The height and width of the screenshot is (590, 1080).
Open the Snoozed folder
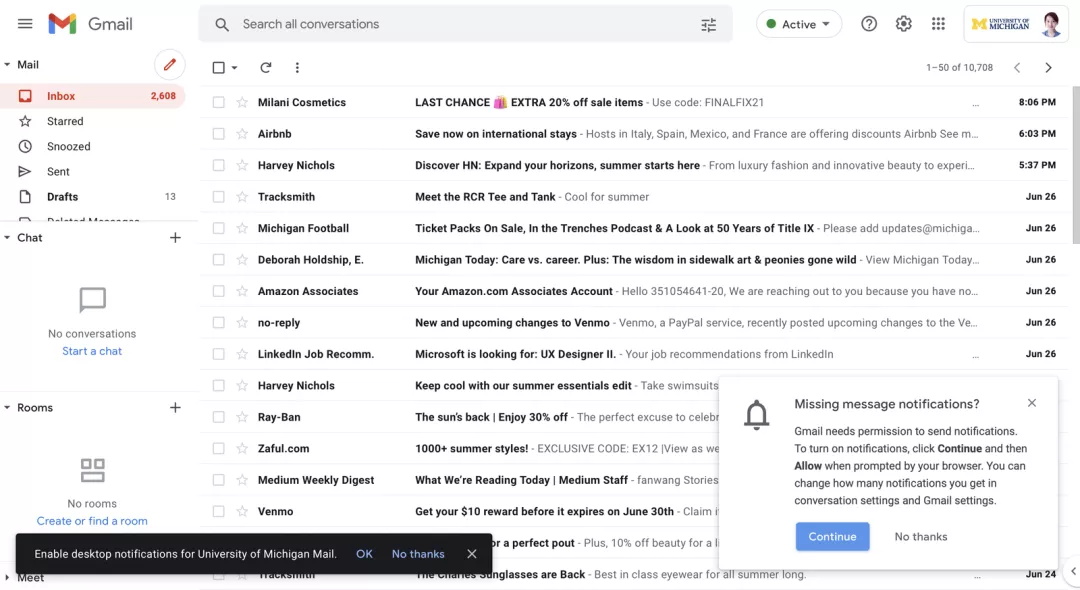(x=93, y=147)
